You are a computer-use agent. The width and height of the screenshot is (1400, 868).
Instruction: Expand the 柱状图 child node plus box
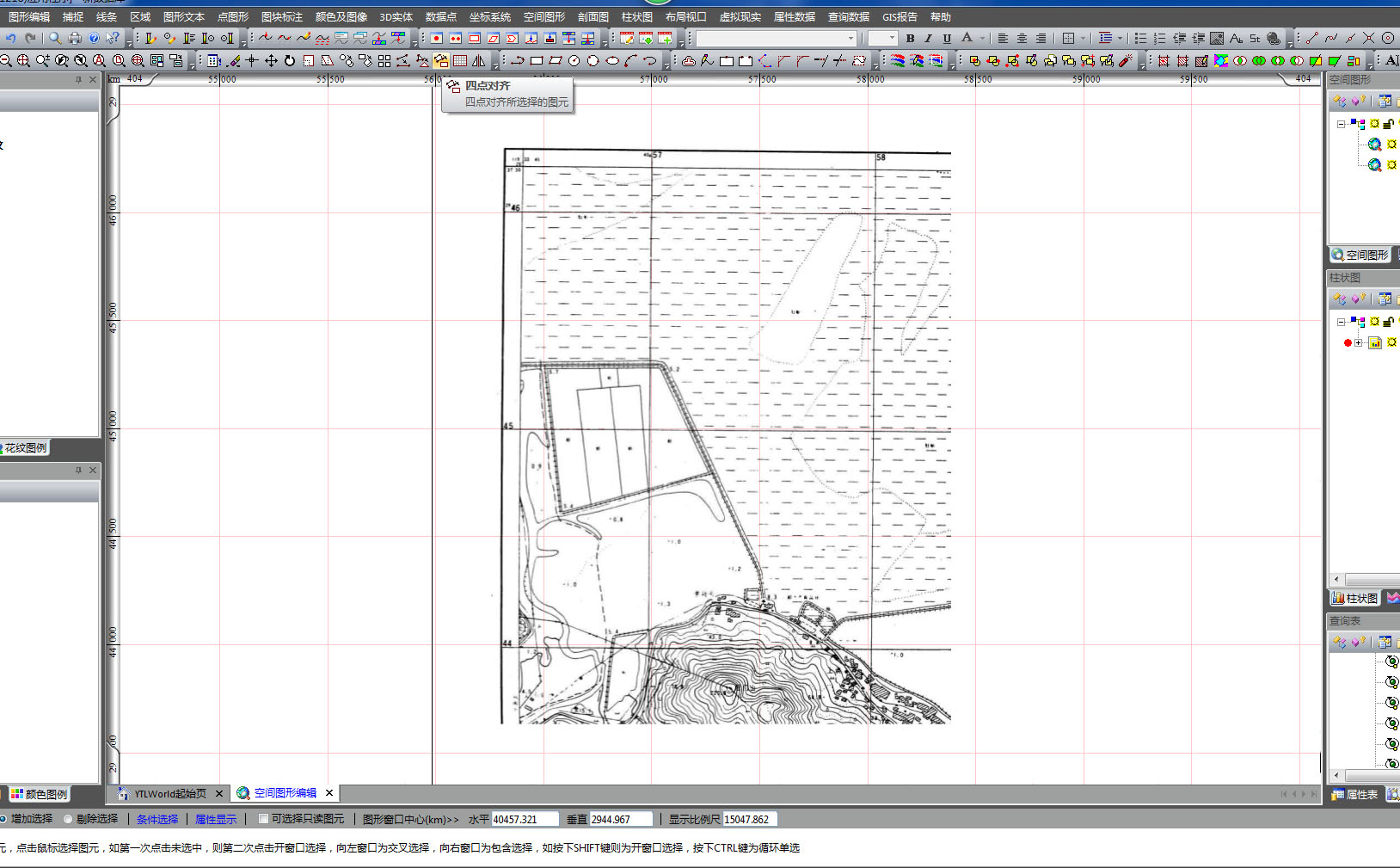[1359, 342]
